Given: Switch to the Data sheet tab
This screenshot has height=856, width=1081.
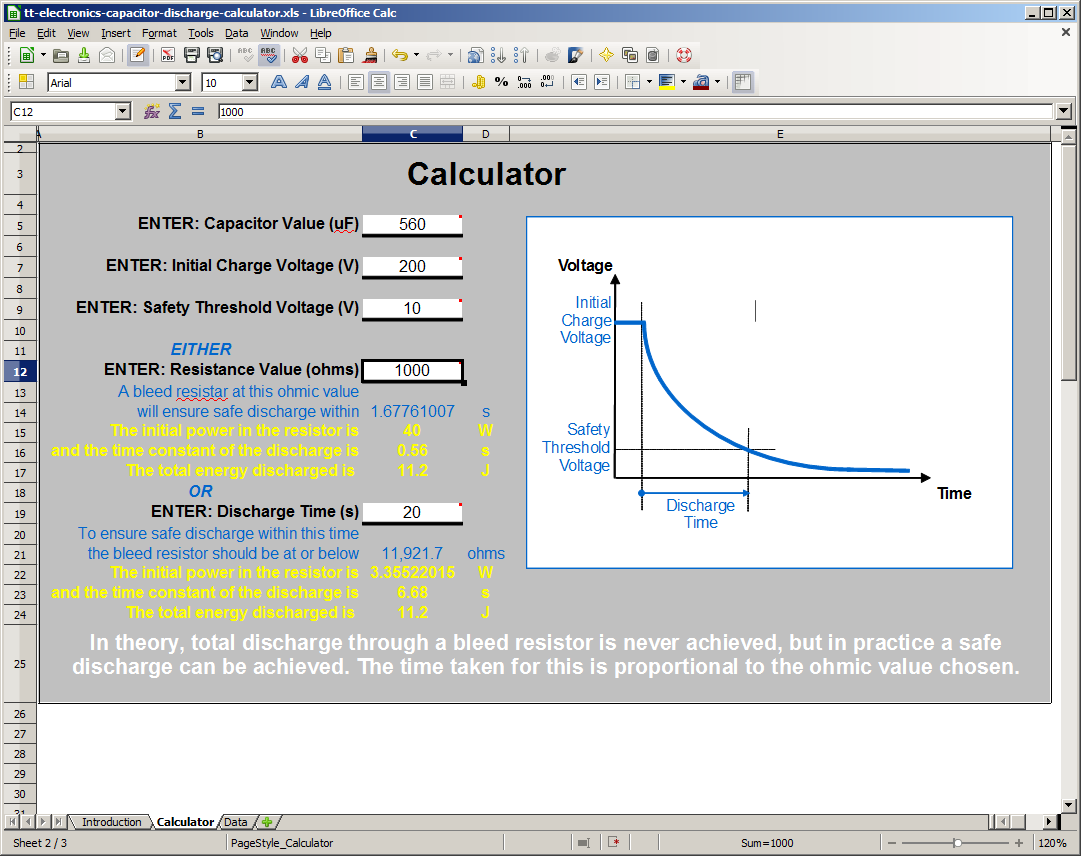Looking at the screenshot, I should 235,822.
